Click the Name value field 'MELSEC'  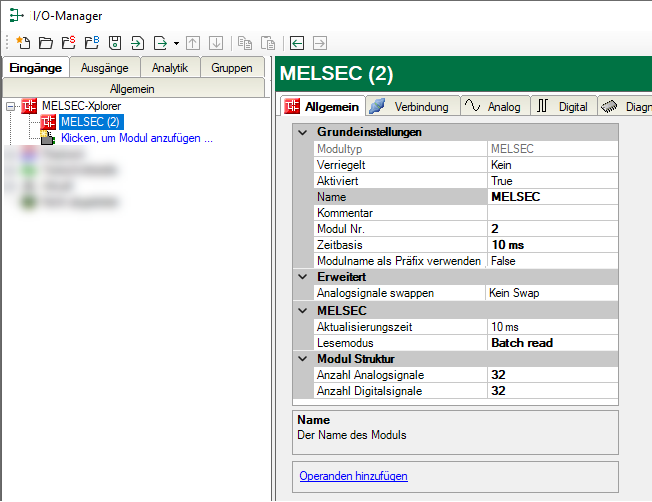553,197
